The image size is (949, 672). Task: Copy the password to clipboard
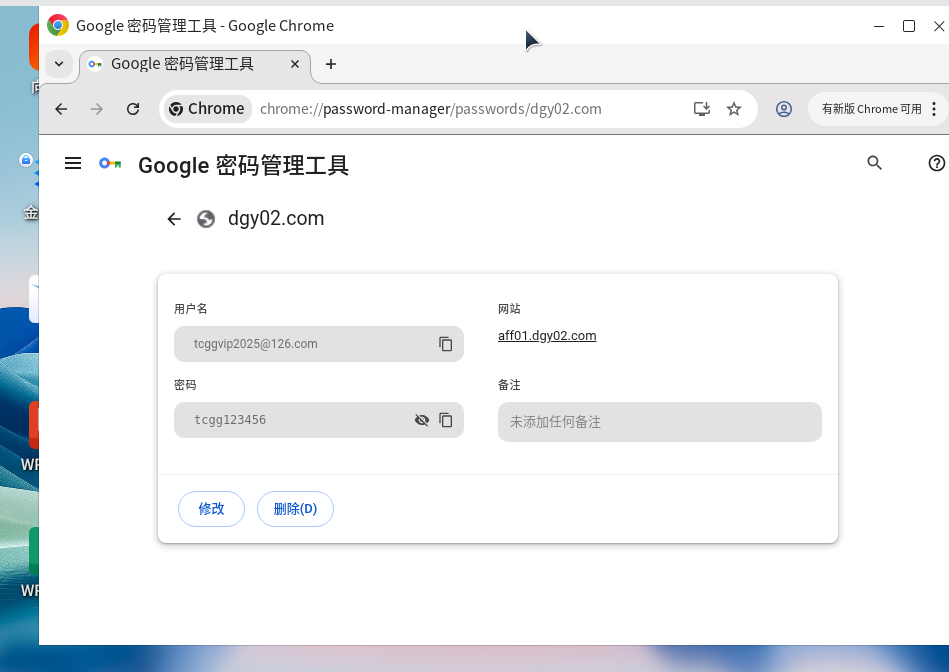(446, 420)
